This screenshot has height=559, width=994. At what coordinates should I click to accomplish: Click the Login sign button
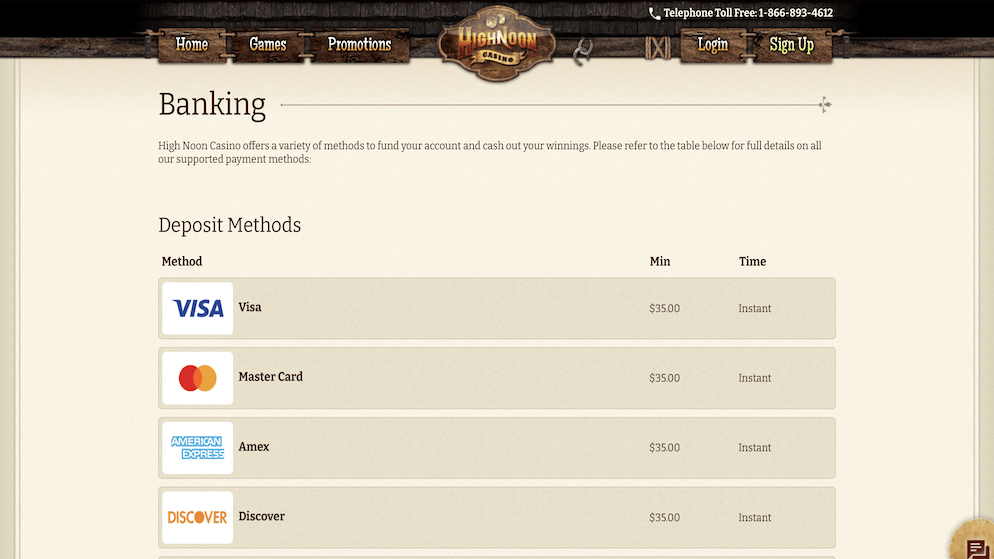point(713,45)
